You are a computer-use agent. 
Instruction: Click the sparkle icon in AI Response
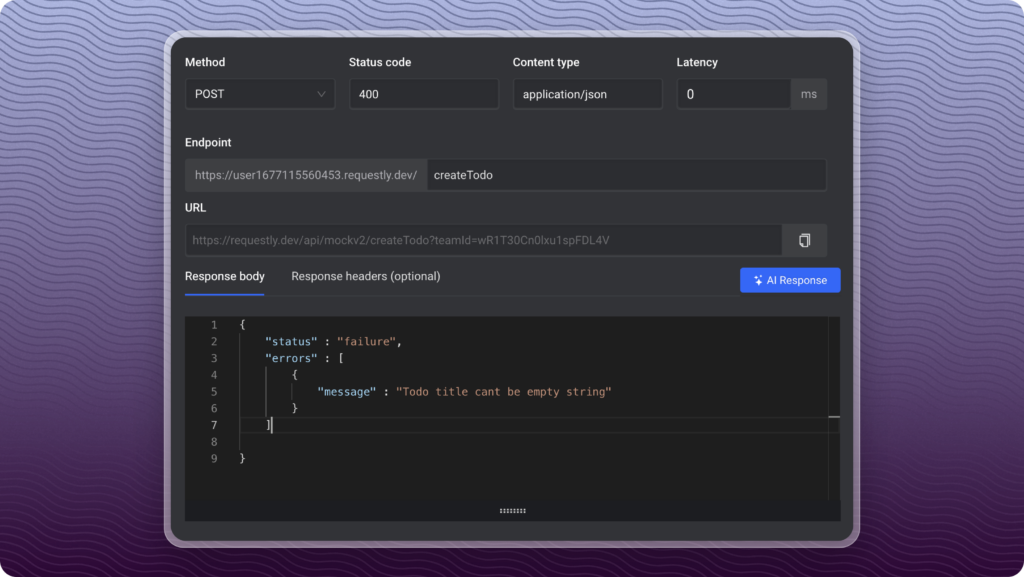(x=758, y=280)
